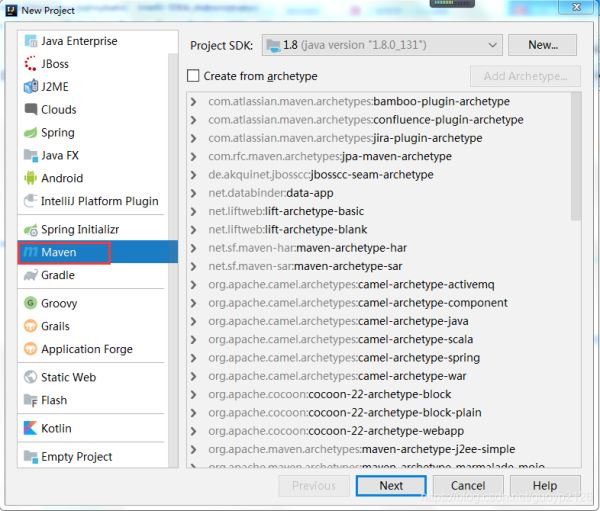
Task: Click the Previous button
Action: pos(314,486)
